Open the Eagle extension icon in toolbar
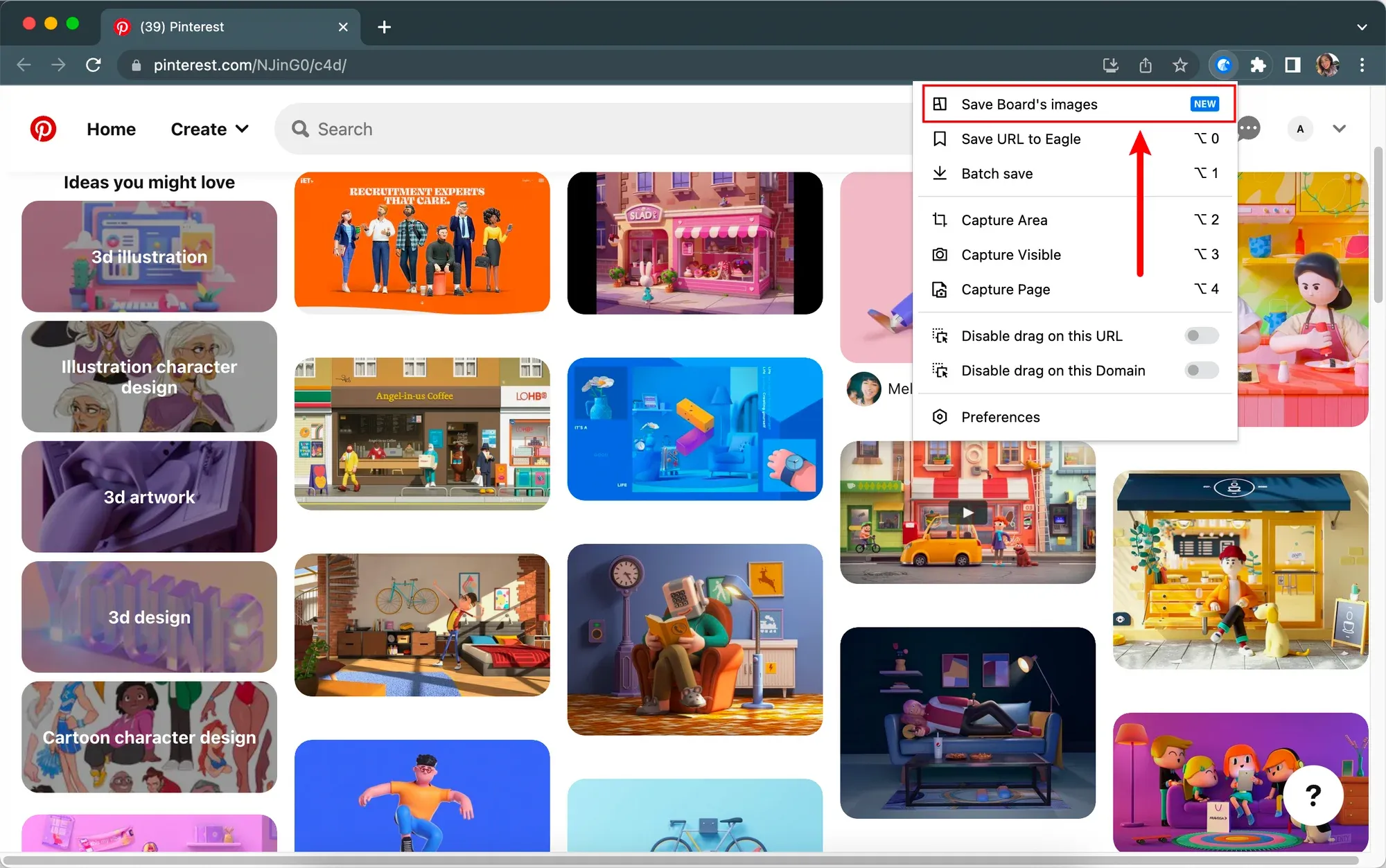The height and width of the screenshot is (868, 1386). point(1224,65)
